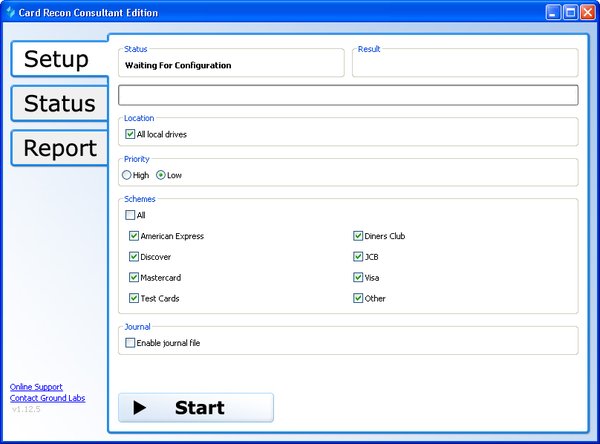Click the Card Recon title bar icon
This screenshot has height=444, width=600.
11,12
